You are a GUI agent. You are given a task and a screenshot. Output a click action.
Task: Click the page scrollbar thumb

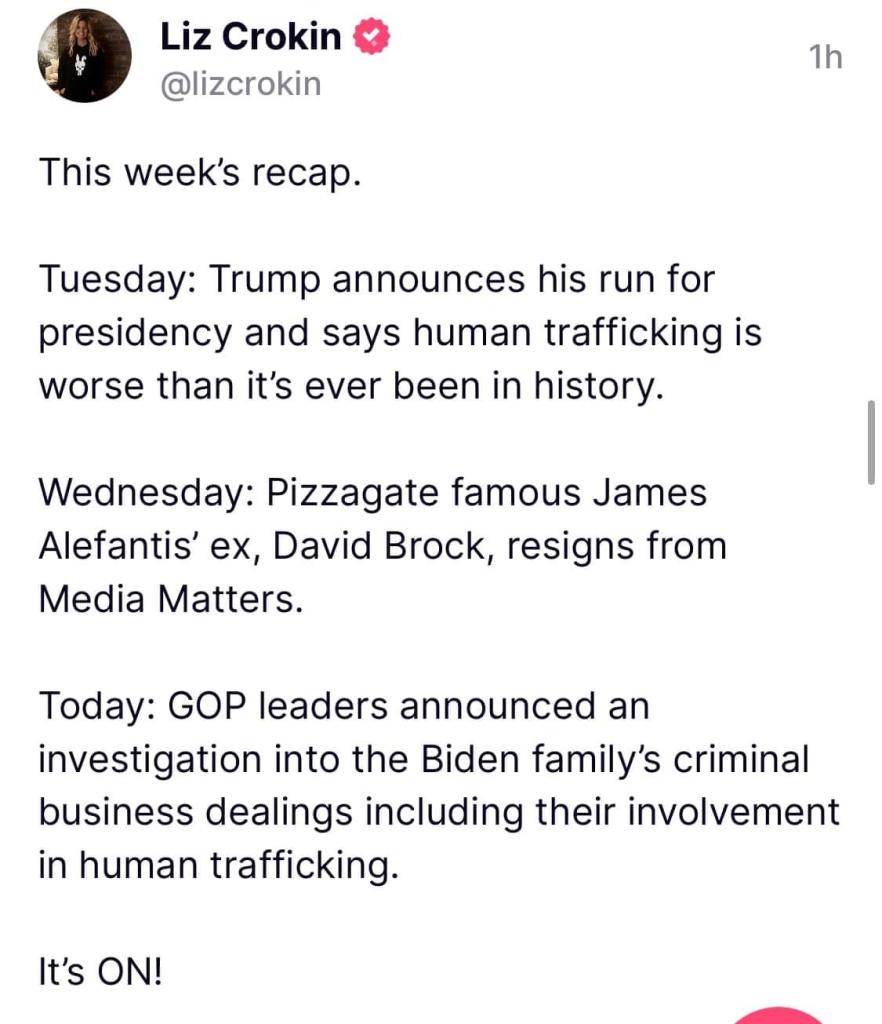point(872,441)
